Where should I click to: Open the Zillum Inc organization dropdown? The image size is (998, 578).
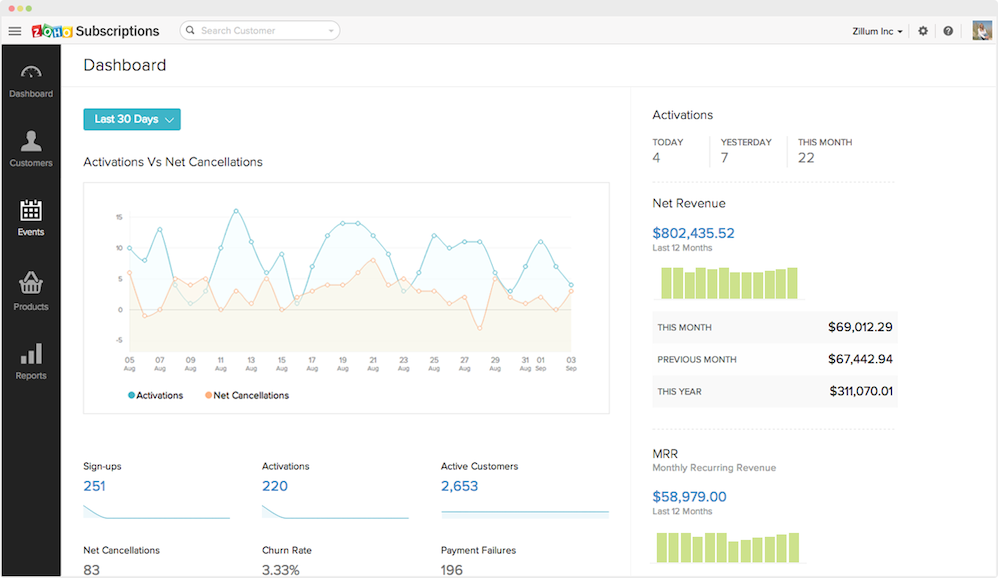coord(873,31)
